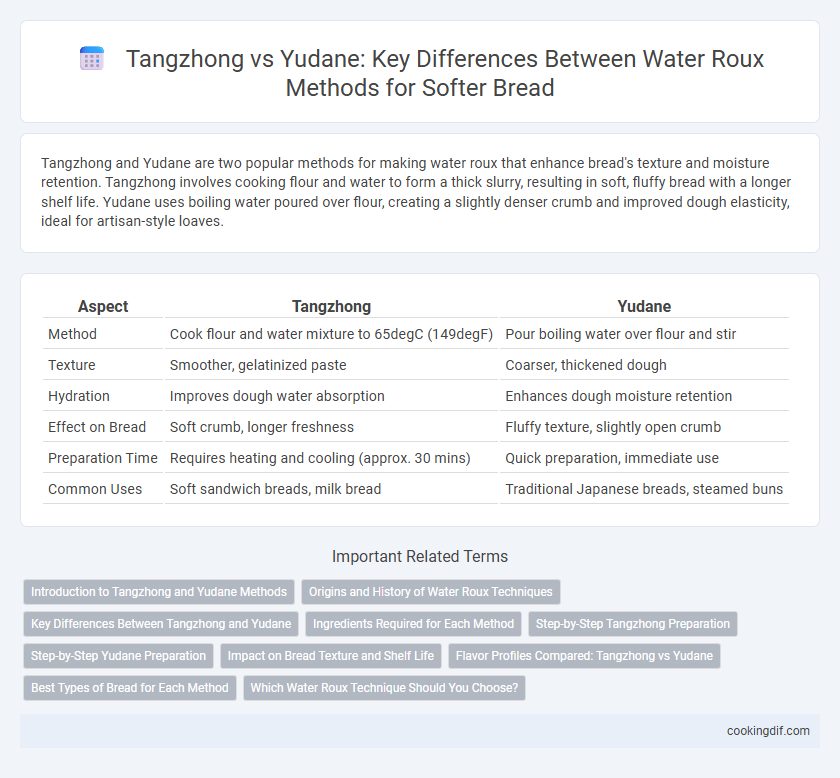
Task: Open Introduction to Tangzhong and Yudane Methods tag
Action: point(159,592)
